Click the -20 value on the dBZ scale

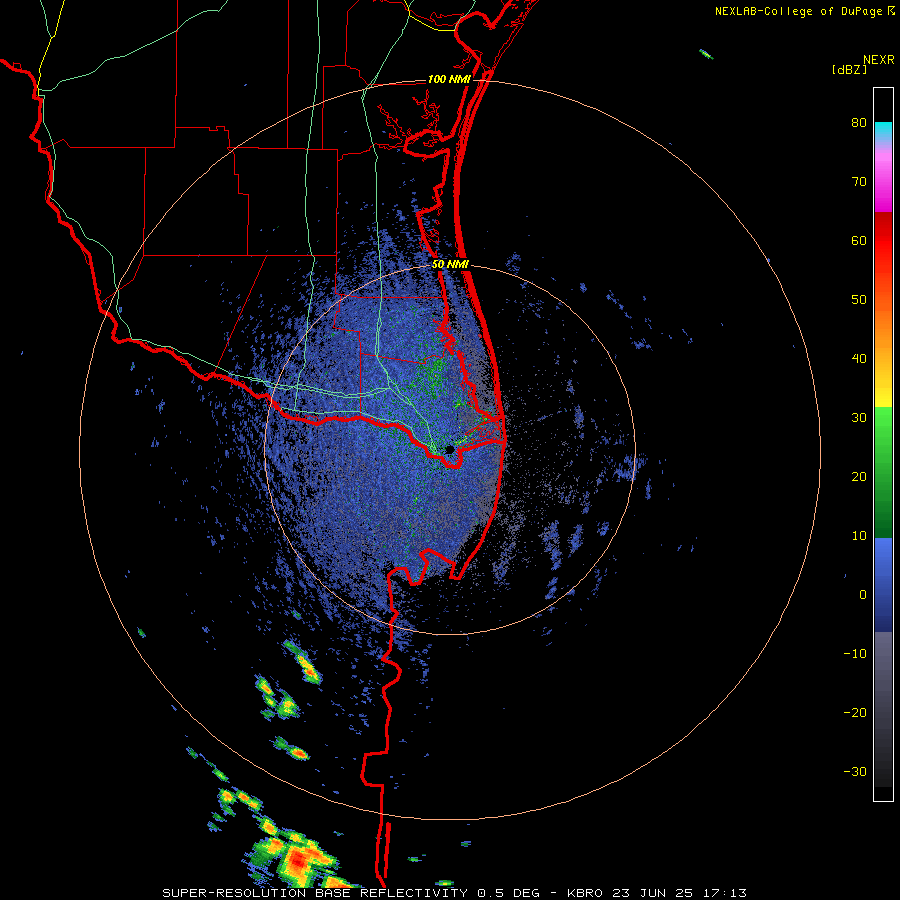pyautogui.click(x=855, y=713)
